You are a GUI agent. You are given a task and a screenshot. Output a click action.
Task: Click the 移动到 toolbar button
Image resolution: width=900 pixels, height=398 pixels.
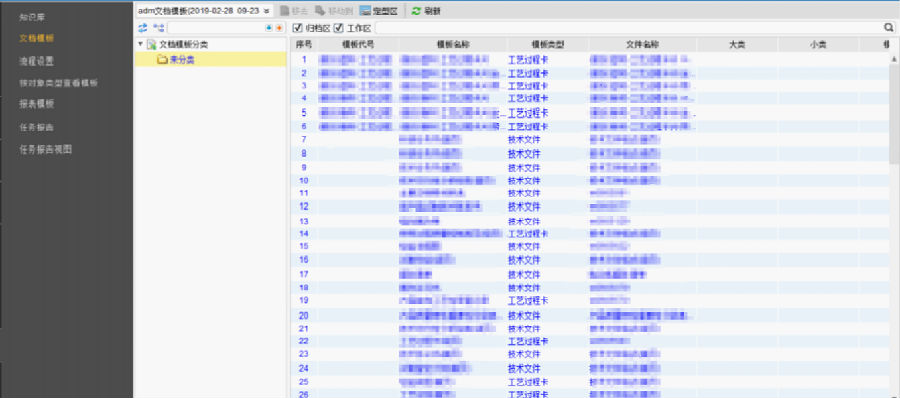click(x=334, y=11)
